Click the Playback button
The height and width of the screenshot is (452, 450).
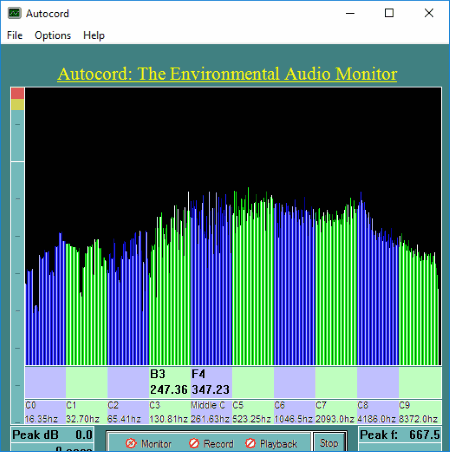[x=271, y=444]
